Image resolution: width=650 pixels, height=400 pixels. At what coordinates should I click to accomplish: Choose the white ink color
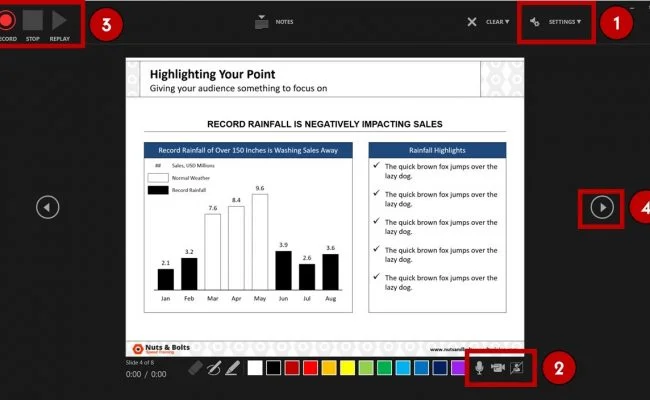point(255,368)
